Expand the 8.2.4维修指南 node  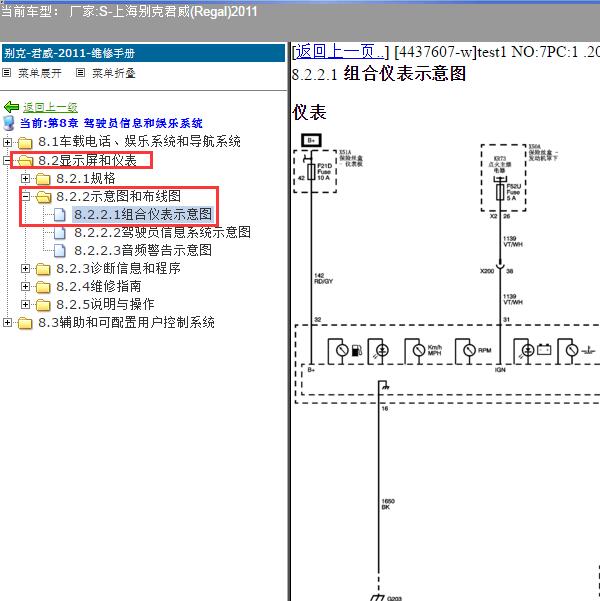[x=25, y=286]
